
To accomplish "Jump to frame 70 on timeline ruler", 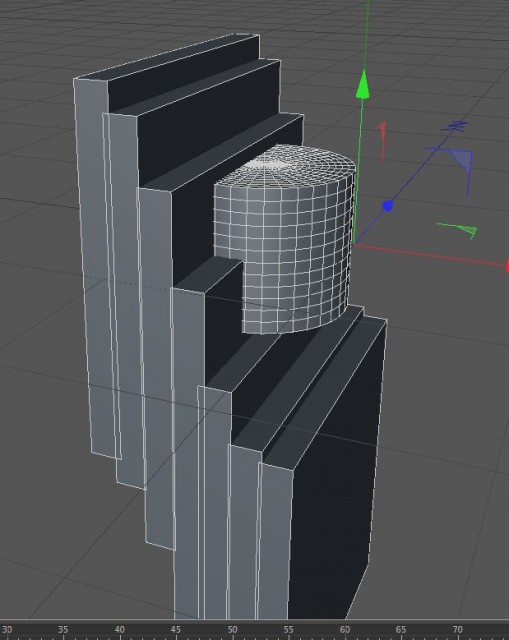I will coord(457,630).
